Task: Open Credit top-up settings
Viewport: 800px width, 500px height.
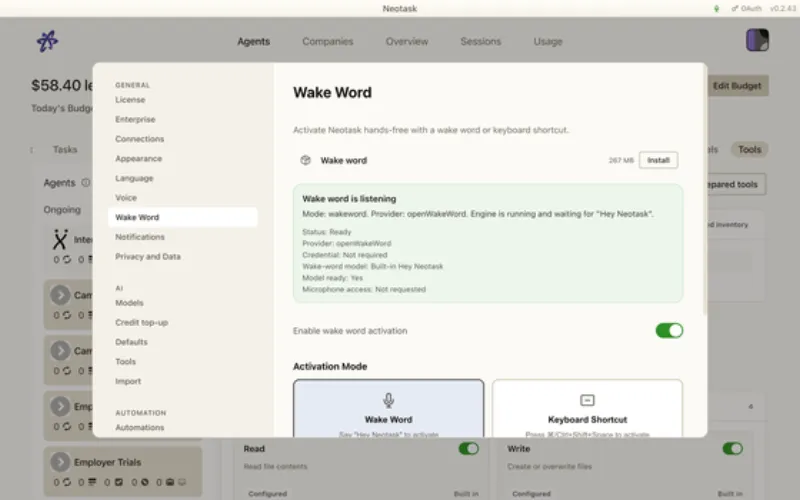Action: [x=142, y=322]
